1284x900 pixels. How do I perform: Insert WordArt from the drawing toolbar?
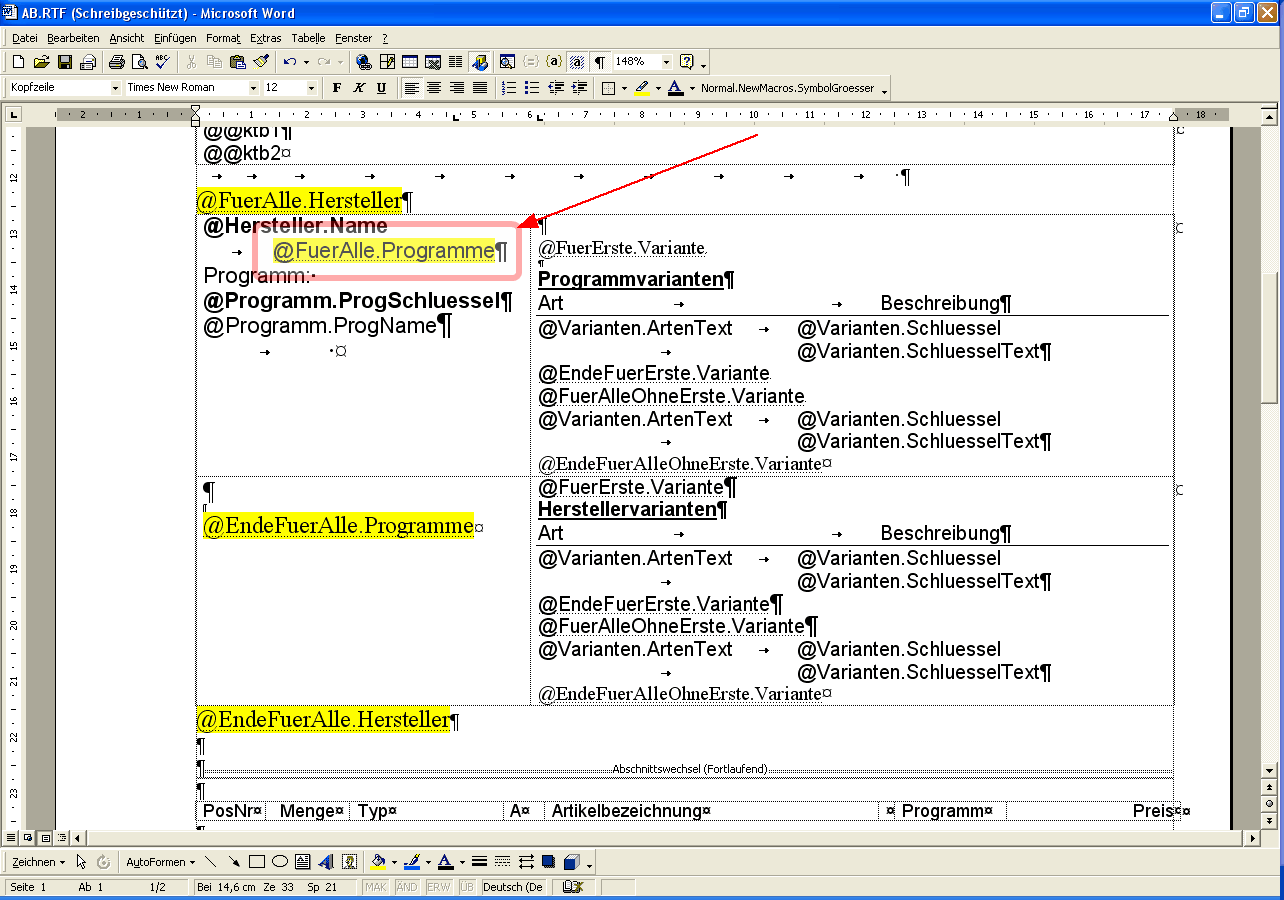(326, 861)
